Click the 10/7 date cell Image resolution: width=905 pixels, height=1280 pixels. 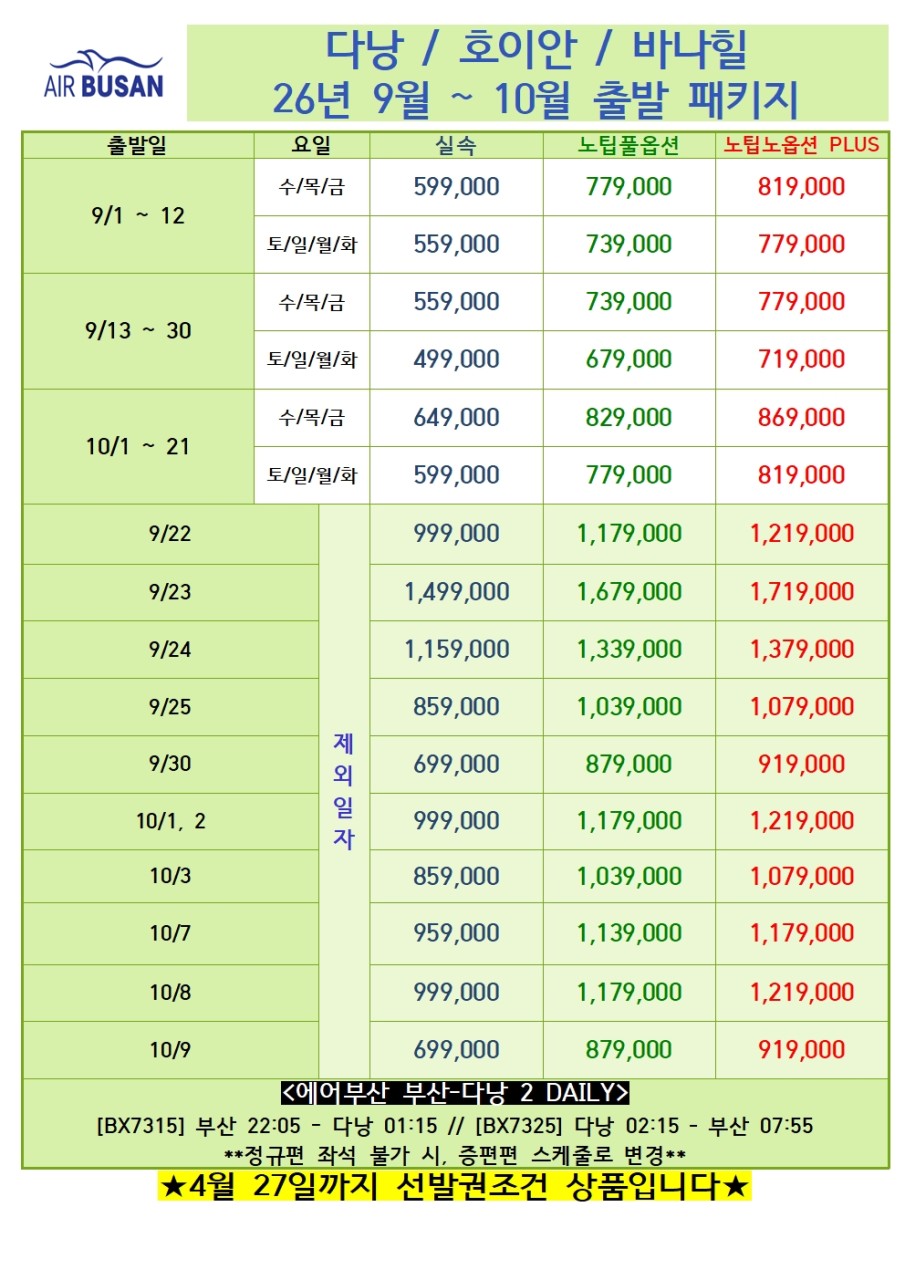pos(170,933)
